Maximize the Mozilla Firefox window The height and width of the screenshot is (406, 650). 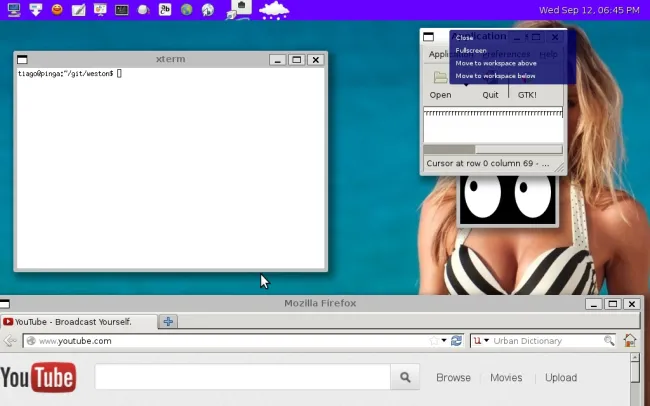click(x=613, y=304)
